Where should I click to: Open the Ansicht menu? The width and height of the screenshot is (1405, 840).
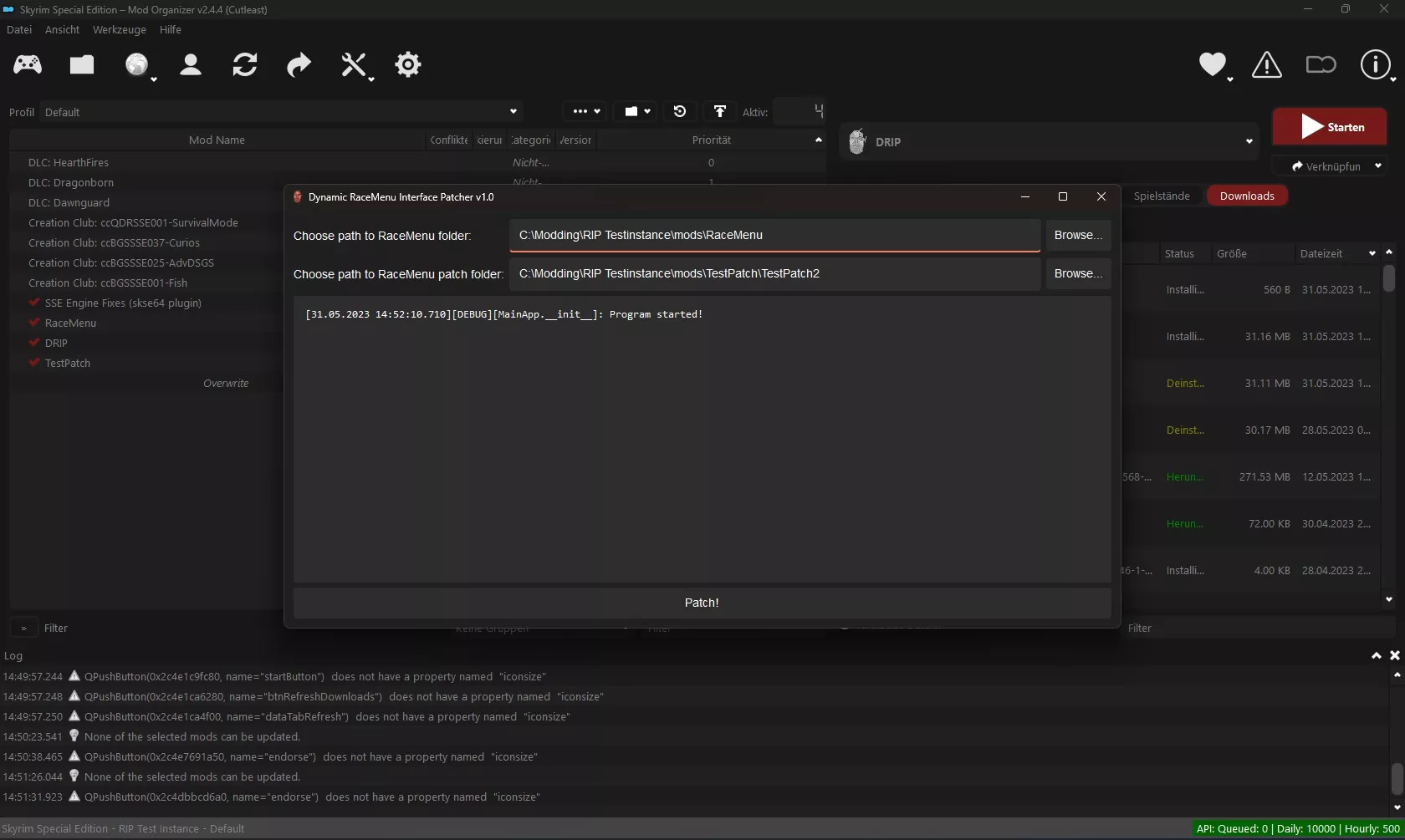pyautogui.click(x=62, y=29)
